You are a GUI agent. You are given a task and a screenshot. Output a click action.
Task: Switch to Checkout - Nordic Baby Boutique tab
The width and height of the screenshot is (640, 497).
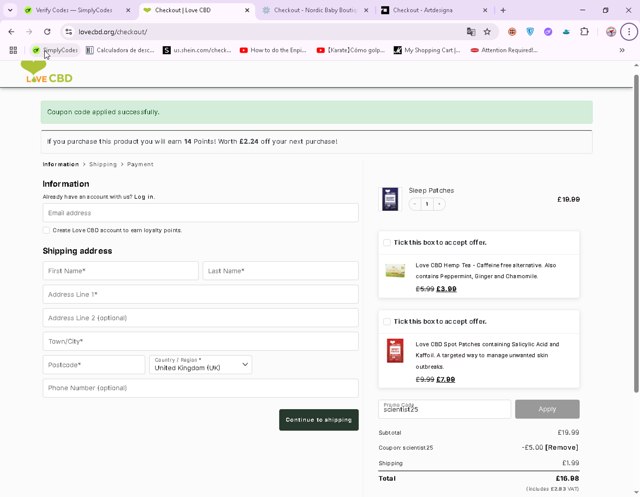(x=315, y=10)
